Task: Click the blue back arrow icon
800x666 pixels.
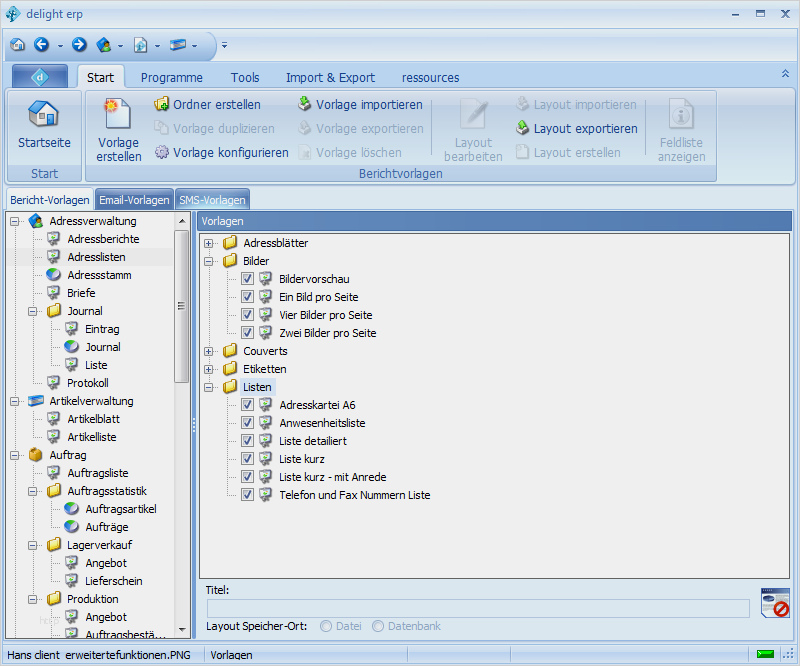Action: tap(41, 45)
